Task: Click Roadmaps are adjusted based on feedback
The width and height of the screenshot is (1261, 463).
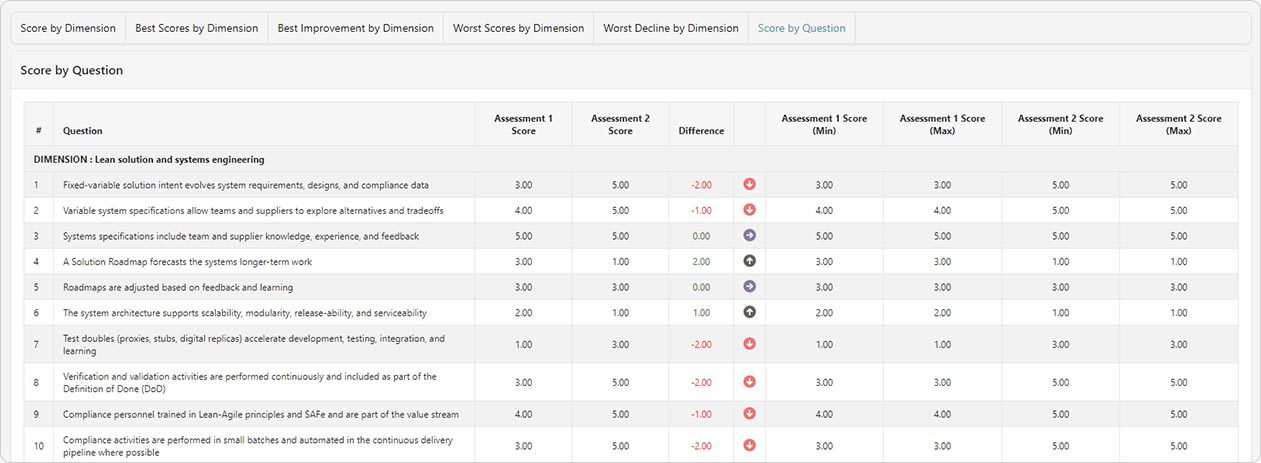Action: click(x=178, y=287)
